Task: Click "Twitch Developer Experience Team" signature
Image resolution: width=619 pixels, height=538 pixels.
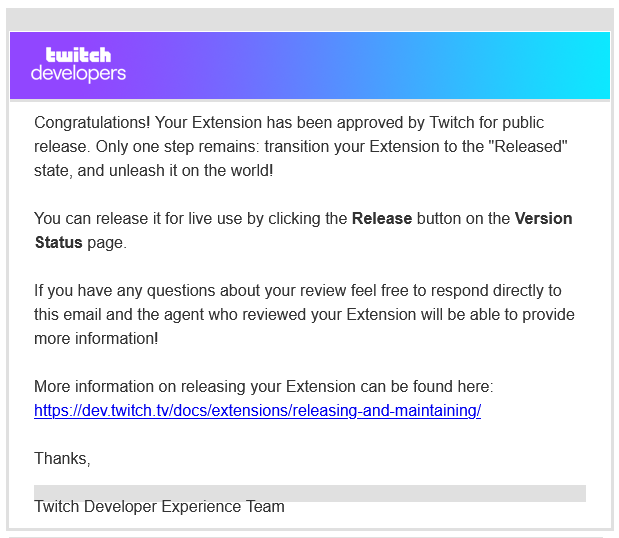Action: pos(159,506)
